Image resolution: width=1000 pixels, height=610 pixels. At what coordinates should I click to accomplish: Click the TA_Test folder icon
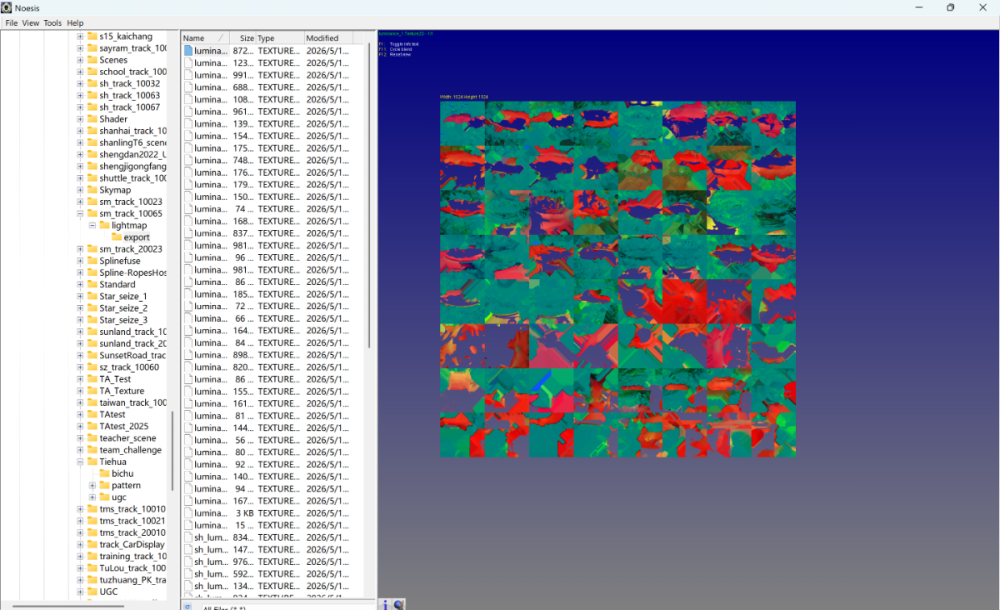click(x=92, y=379)
